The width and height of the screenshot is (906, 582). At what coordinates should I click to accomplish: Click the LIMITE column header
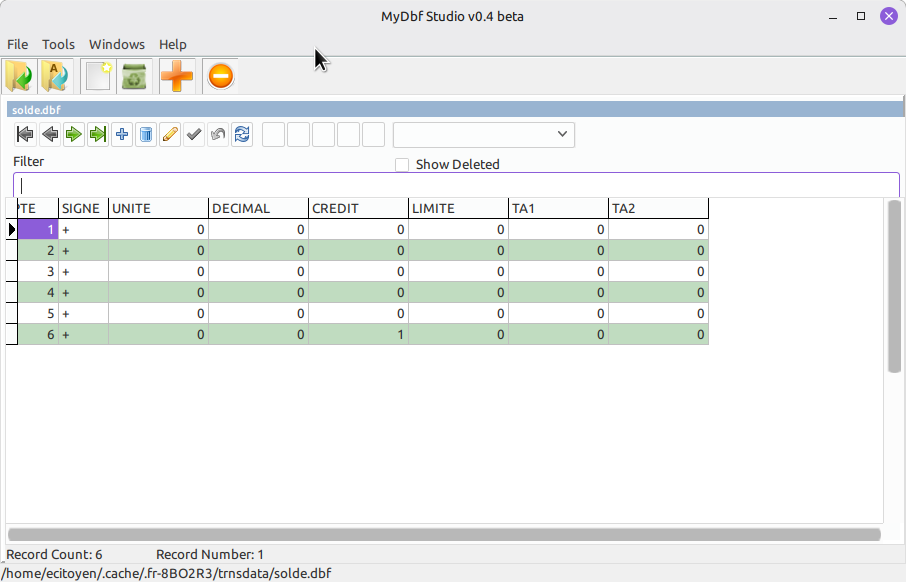[458, 209]
